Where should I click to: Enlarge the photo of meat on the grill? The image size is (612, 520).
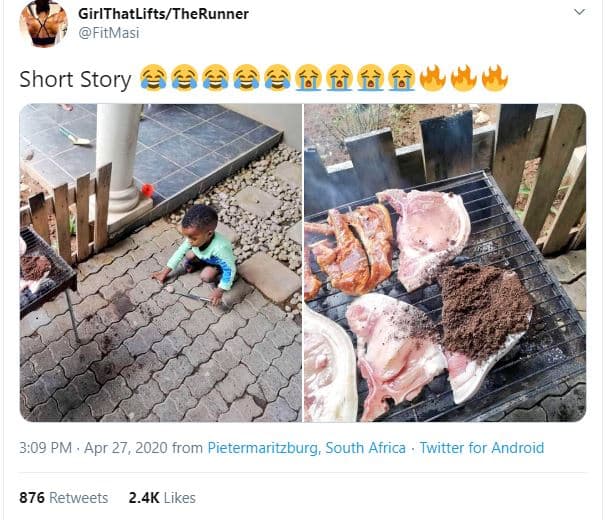tap(445, 262)
